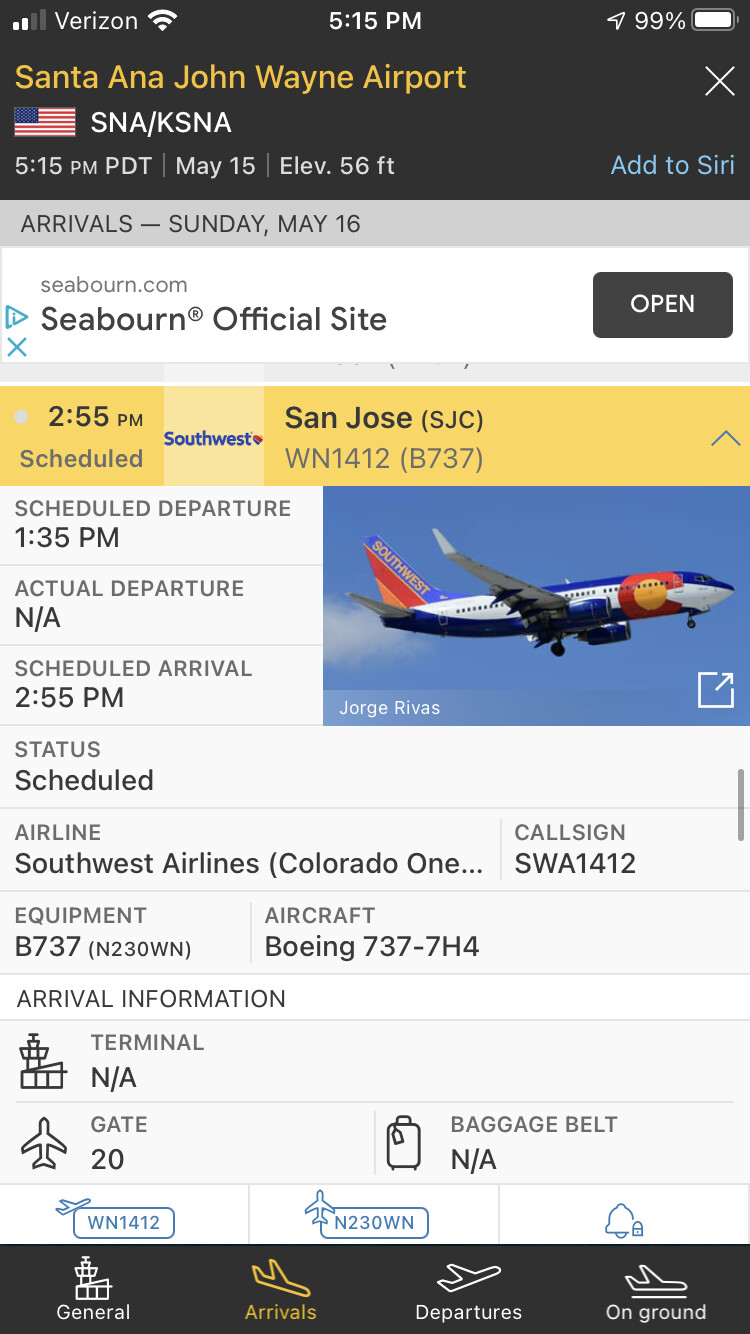Collapse the San Jose flight row chevron
The height and width of the screenshot is (1334, 750).
pos(725,438)
